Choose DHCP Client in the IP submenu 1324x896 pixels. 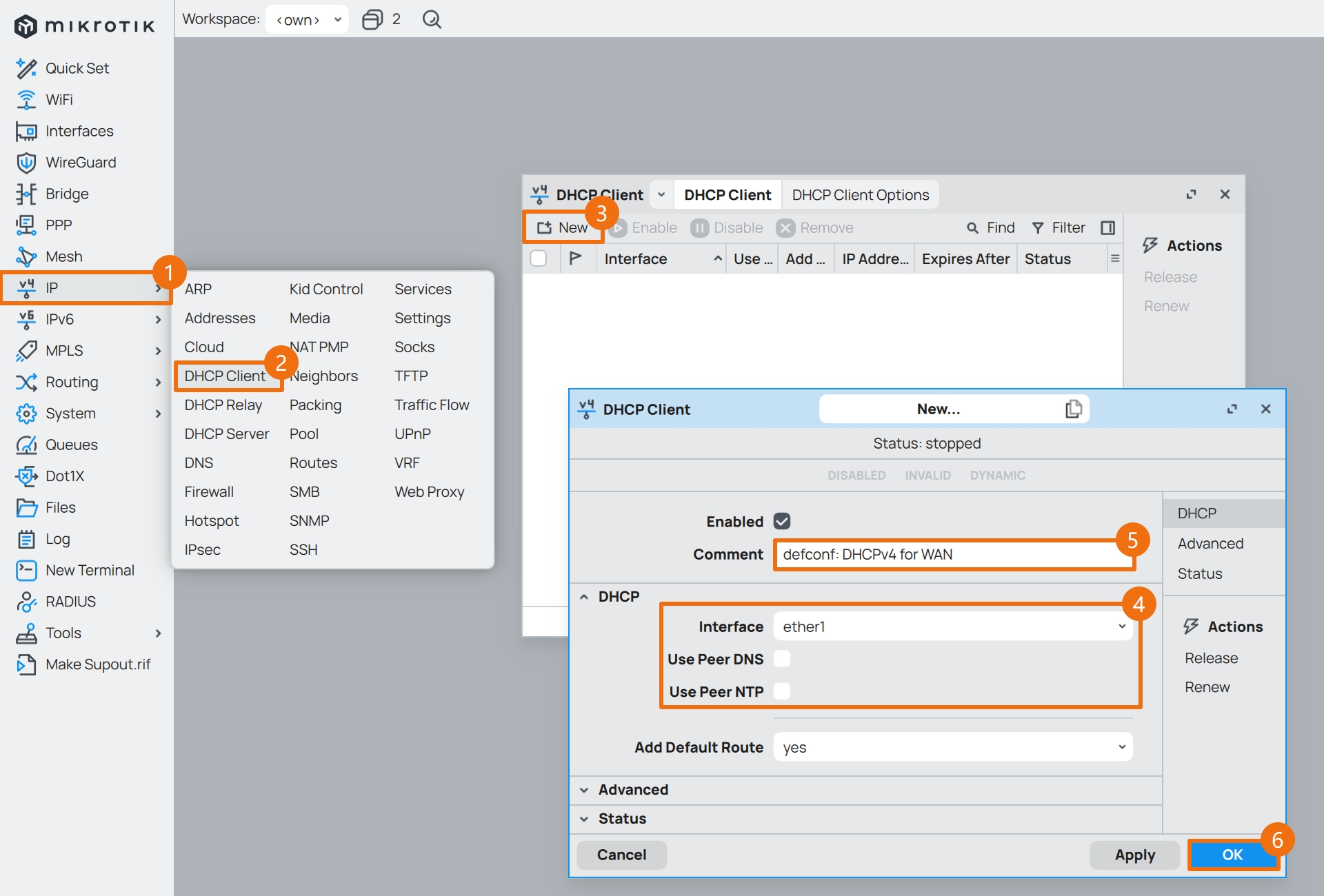[x=225, y=376]
